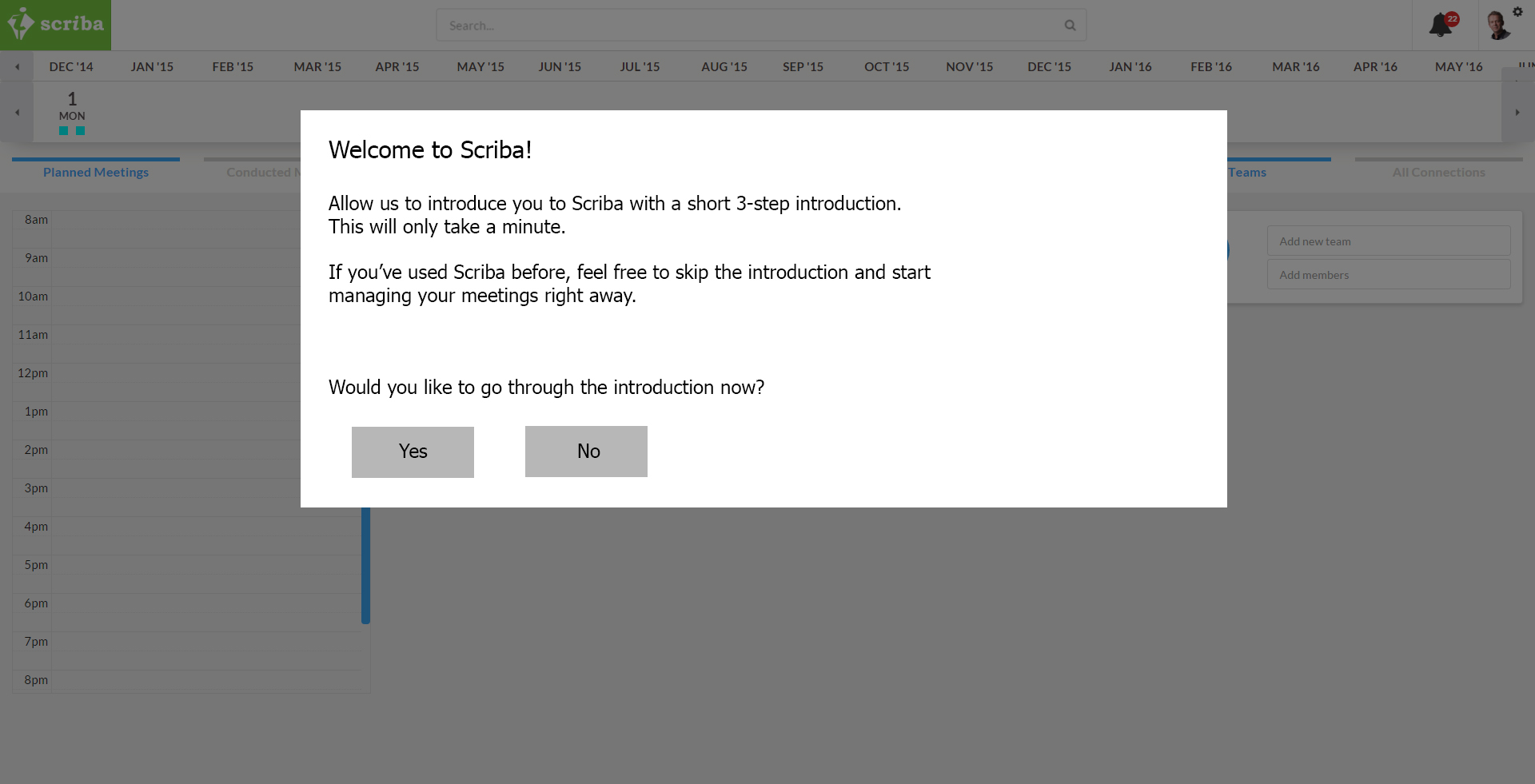Select the Teams tab
1535x784 pixels.
click(x=1247, y=172)
